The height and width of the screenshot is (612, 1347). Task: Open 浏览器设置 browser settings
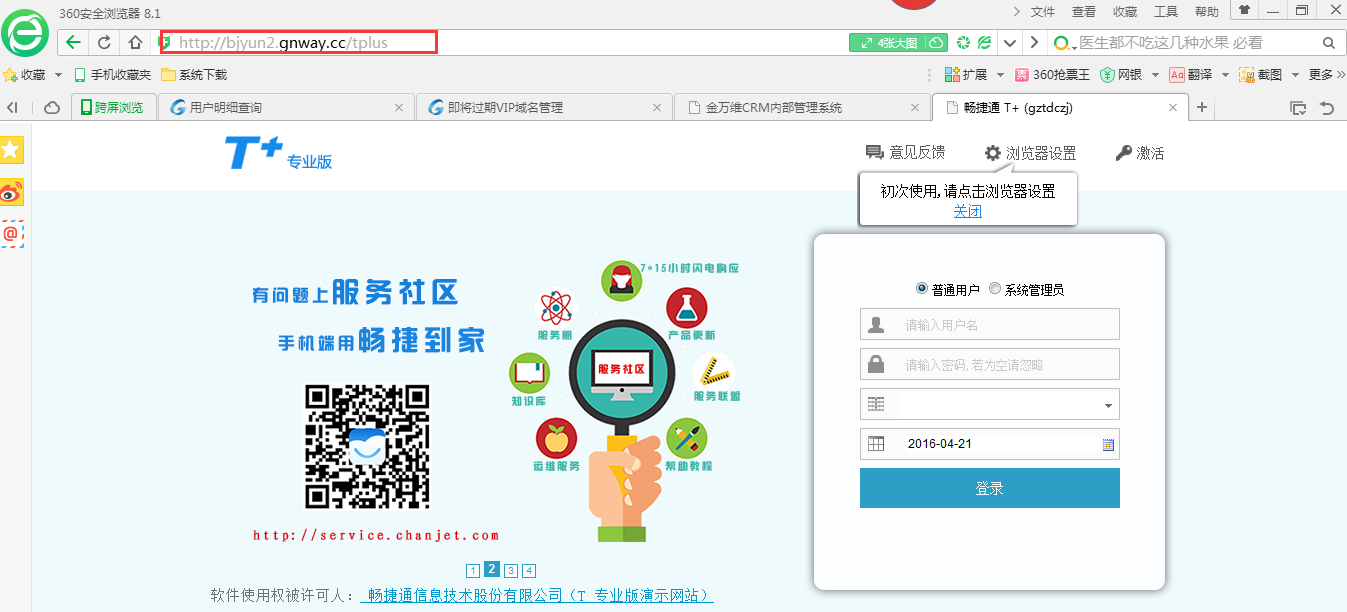[1030, 153]
